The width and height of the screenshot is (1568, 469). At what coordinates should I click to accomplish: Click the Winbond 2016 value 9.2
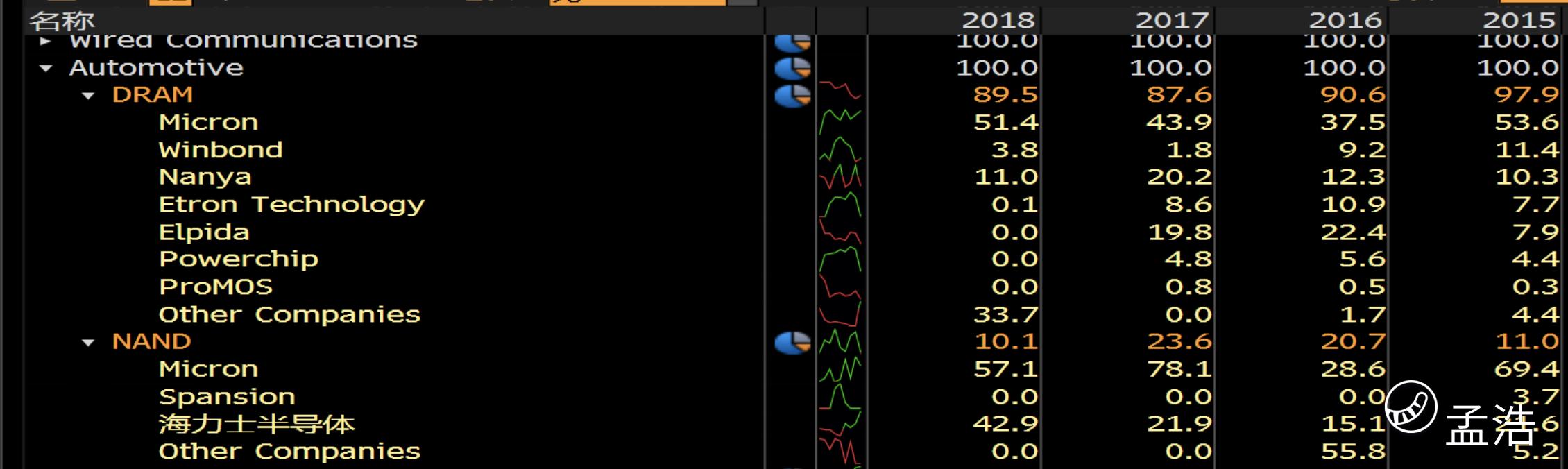(1361, 150)
